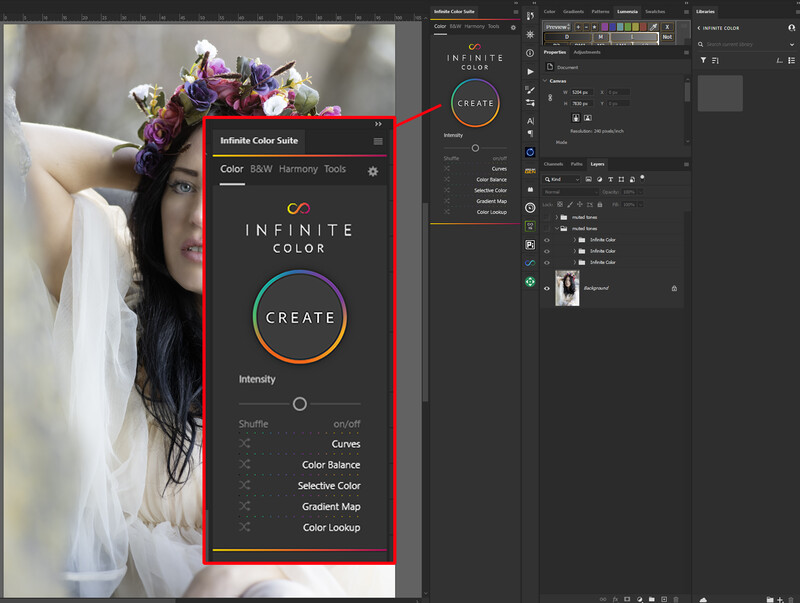
Task: Open the Kind filter dropdown in Layers
Action: (561, 180)
